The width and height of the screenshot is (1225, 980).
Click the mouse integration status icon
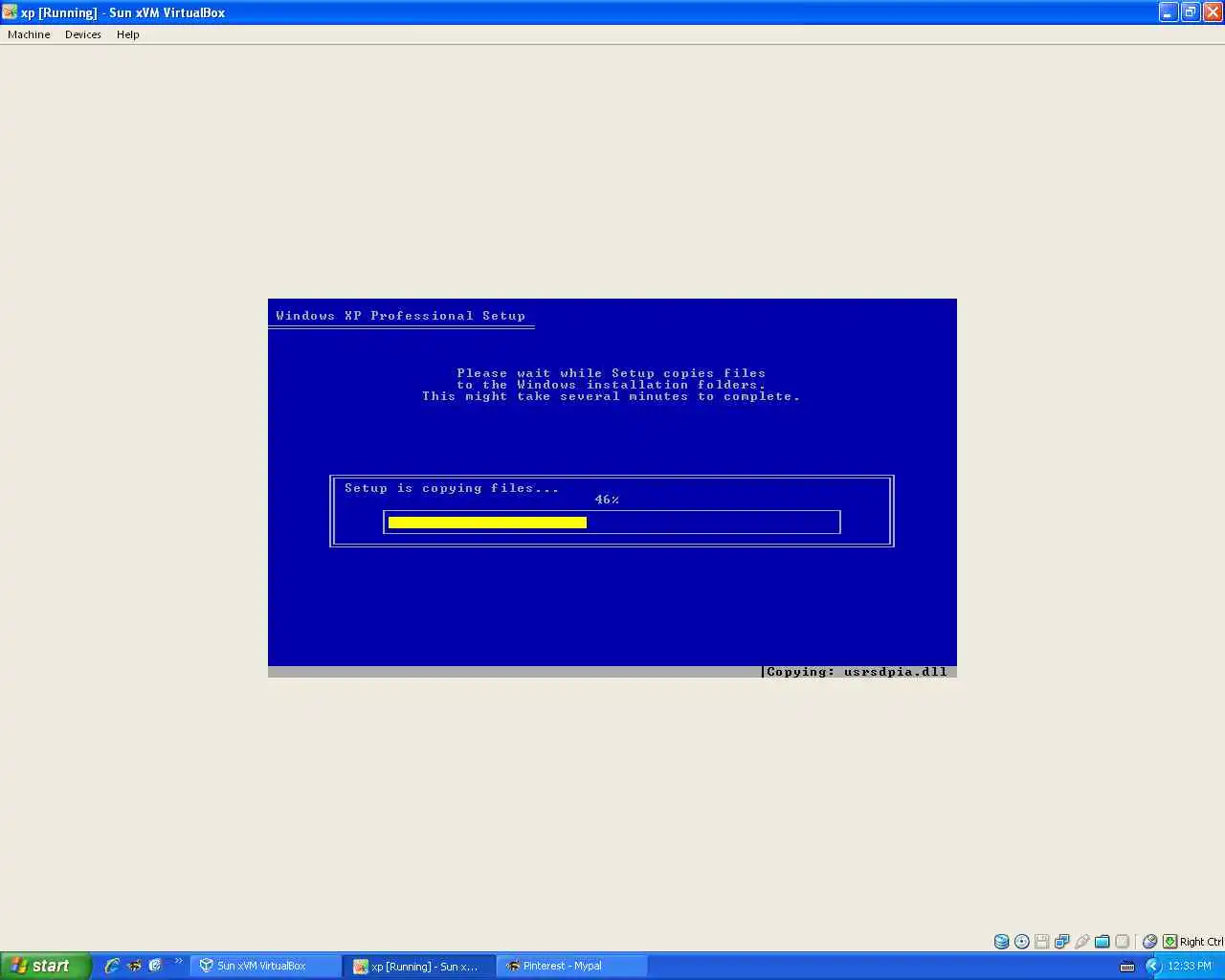click(x=1150, y=942)
